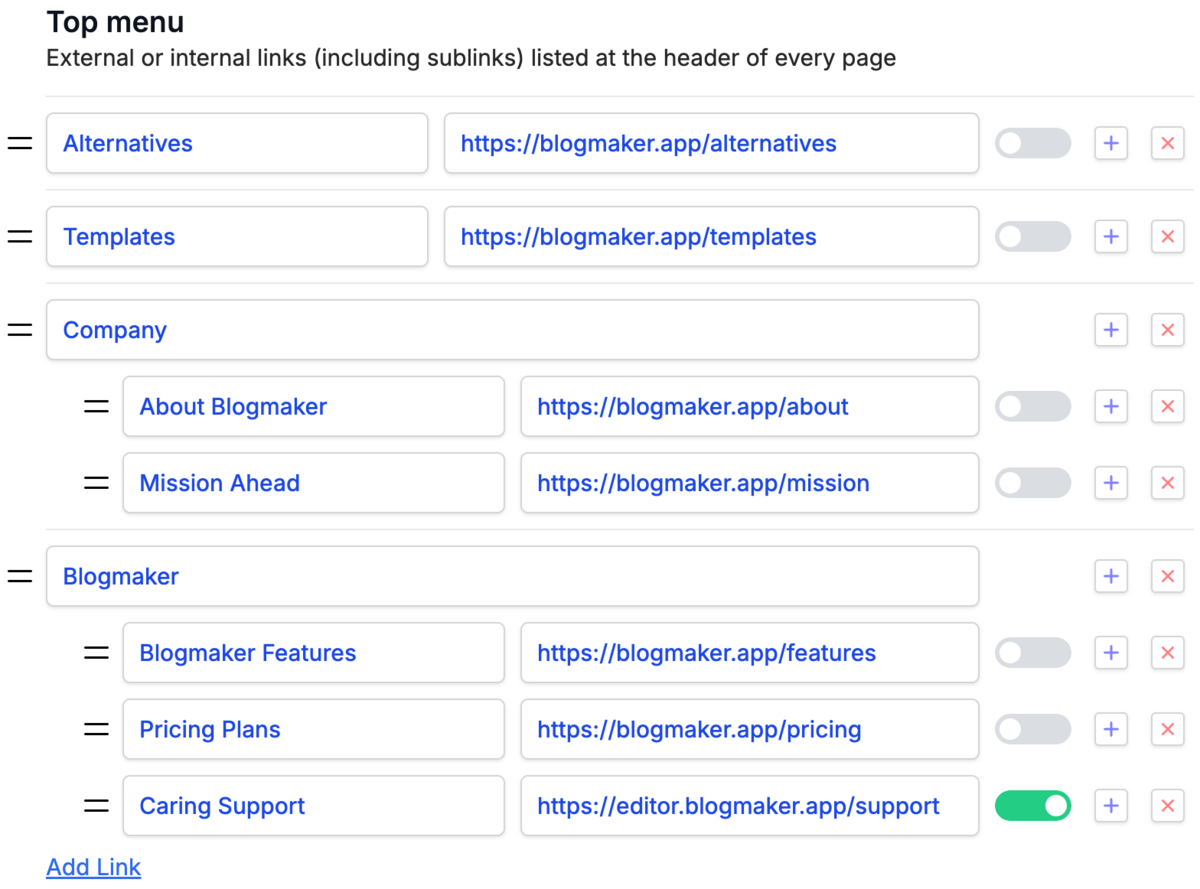Click the drag handle next to Alternatives
Image resolution: width=1200 pixels, height=889 pixels.
click(x=20, y=143)
